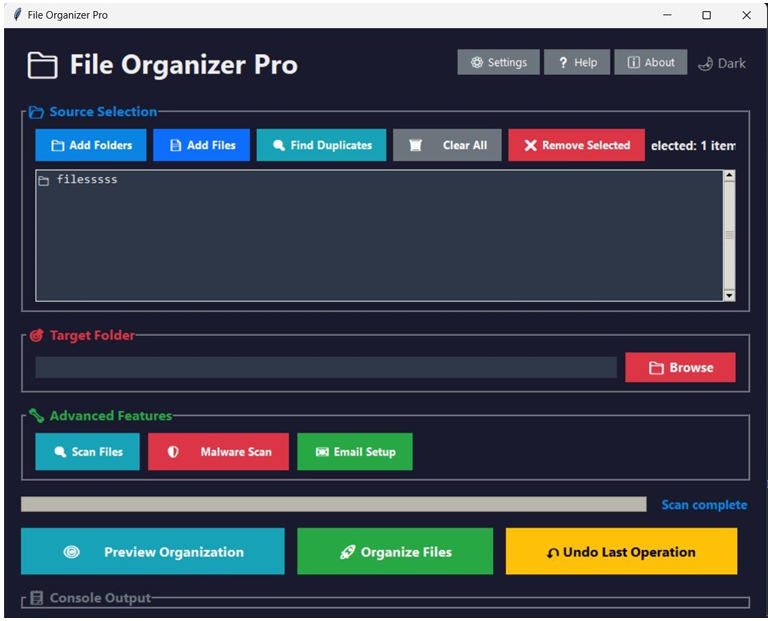Maximize the File Organizer Pro window
This screenshot has height=621, width=768.
tap(706, 15)
